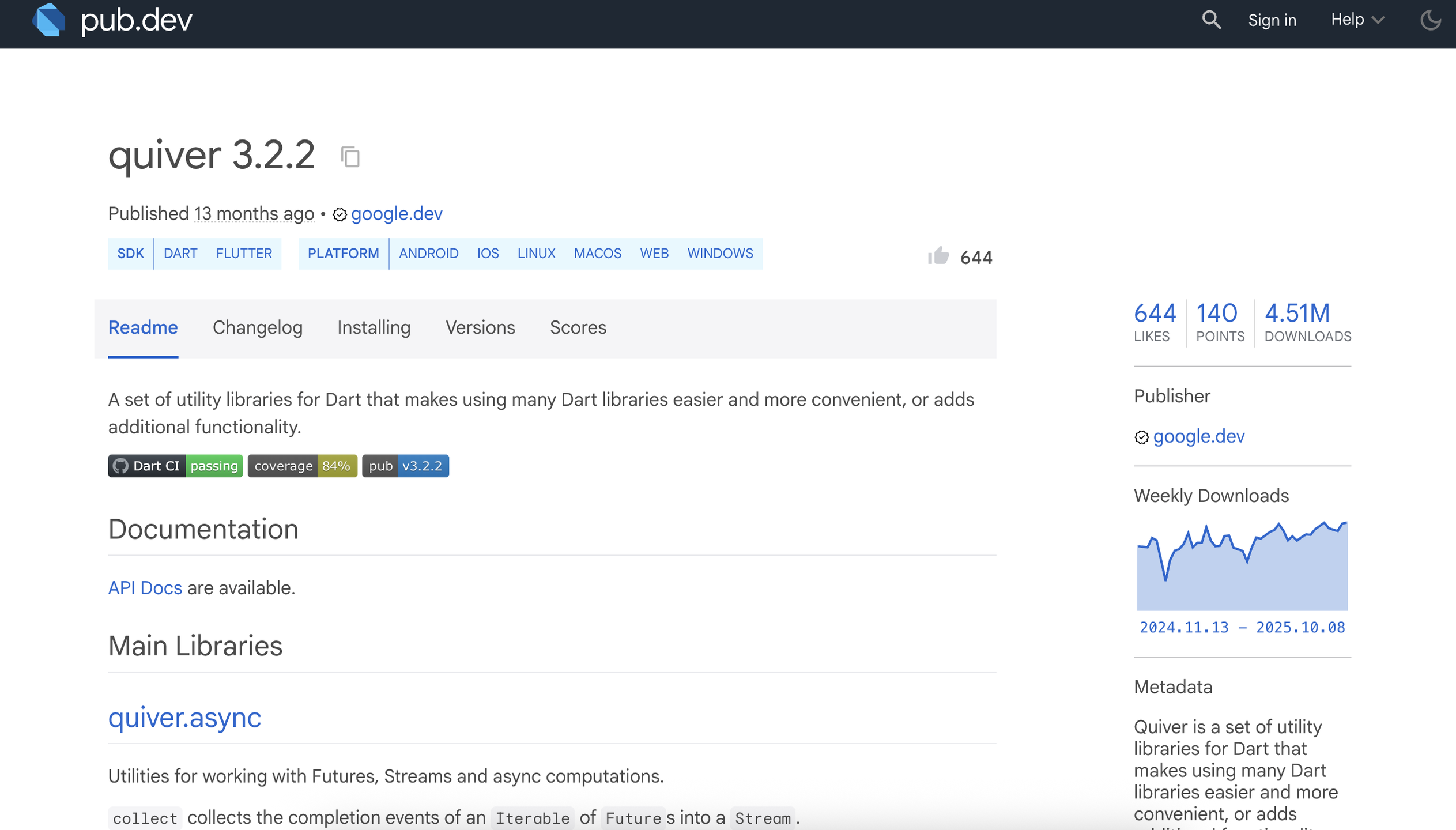Click pub v3.2.2 badge

click(x=405, y=466)
